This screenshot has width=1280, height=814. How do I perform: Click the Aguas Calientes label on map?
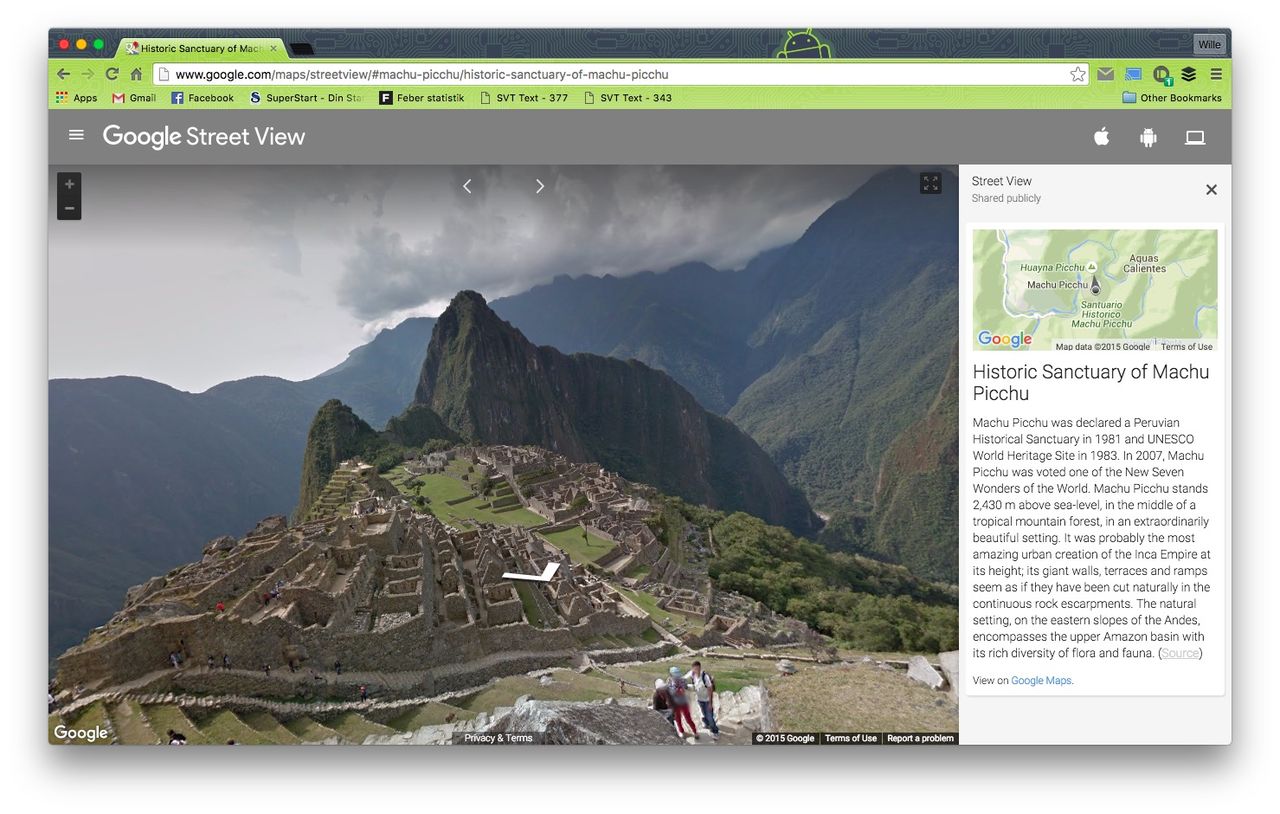pyautogui.click(x=1144, y=263)
